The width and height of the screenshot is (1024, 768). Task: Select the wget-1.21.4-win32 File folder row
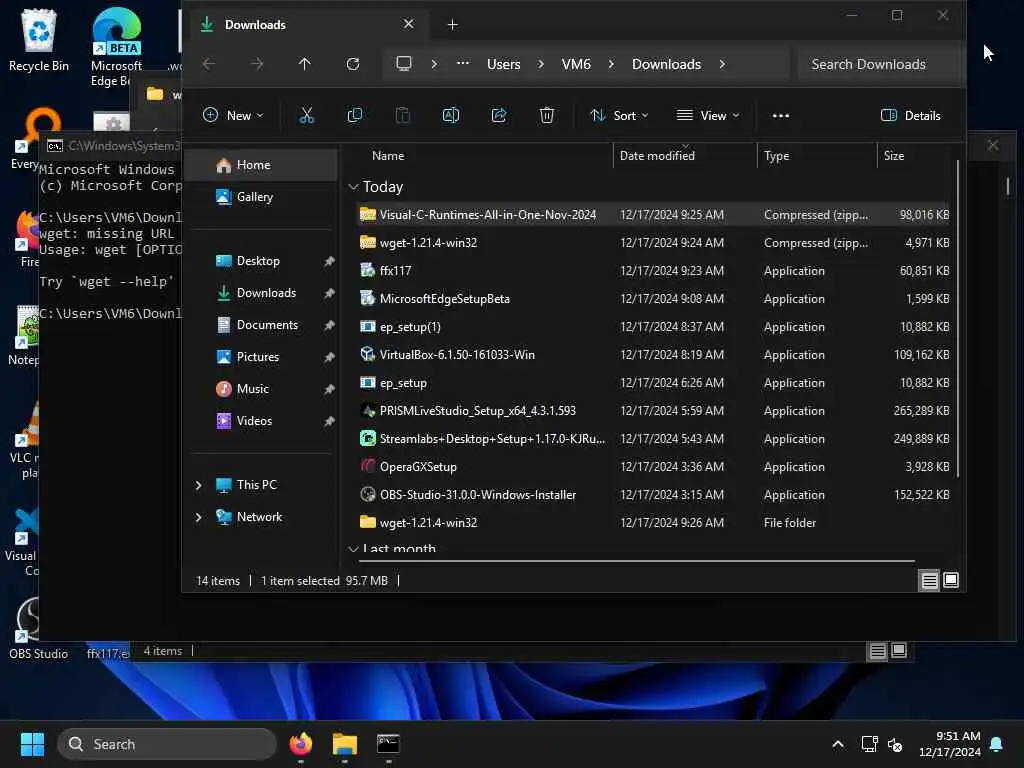pyautogui.click(x=653, y=523)
